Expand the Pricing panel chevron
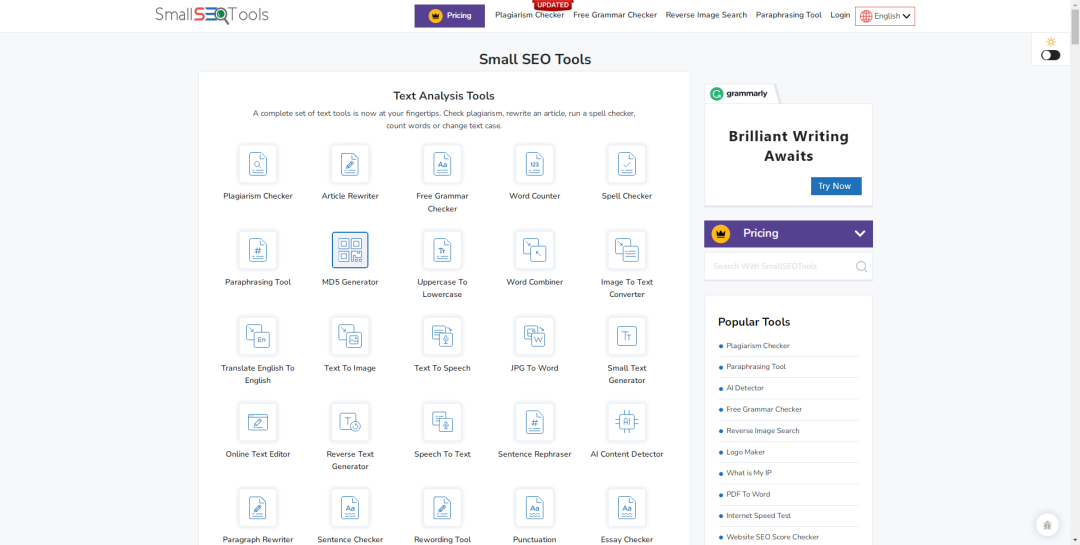 click(x=859, y=234)
